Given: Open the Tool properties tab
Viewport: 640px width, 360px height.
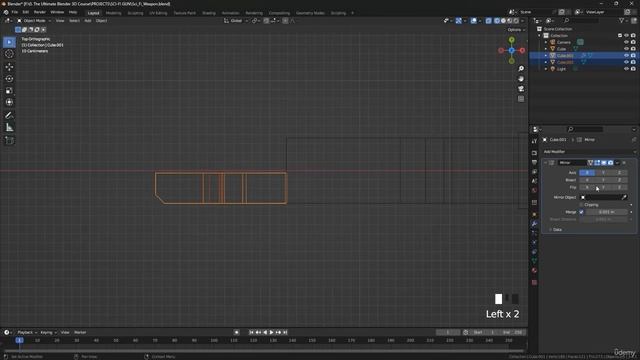Looking at the screenshot, I should click(x=534, y=141).
